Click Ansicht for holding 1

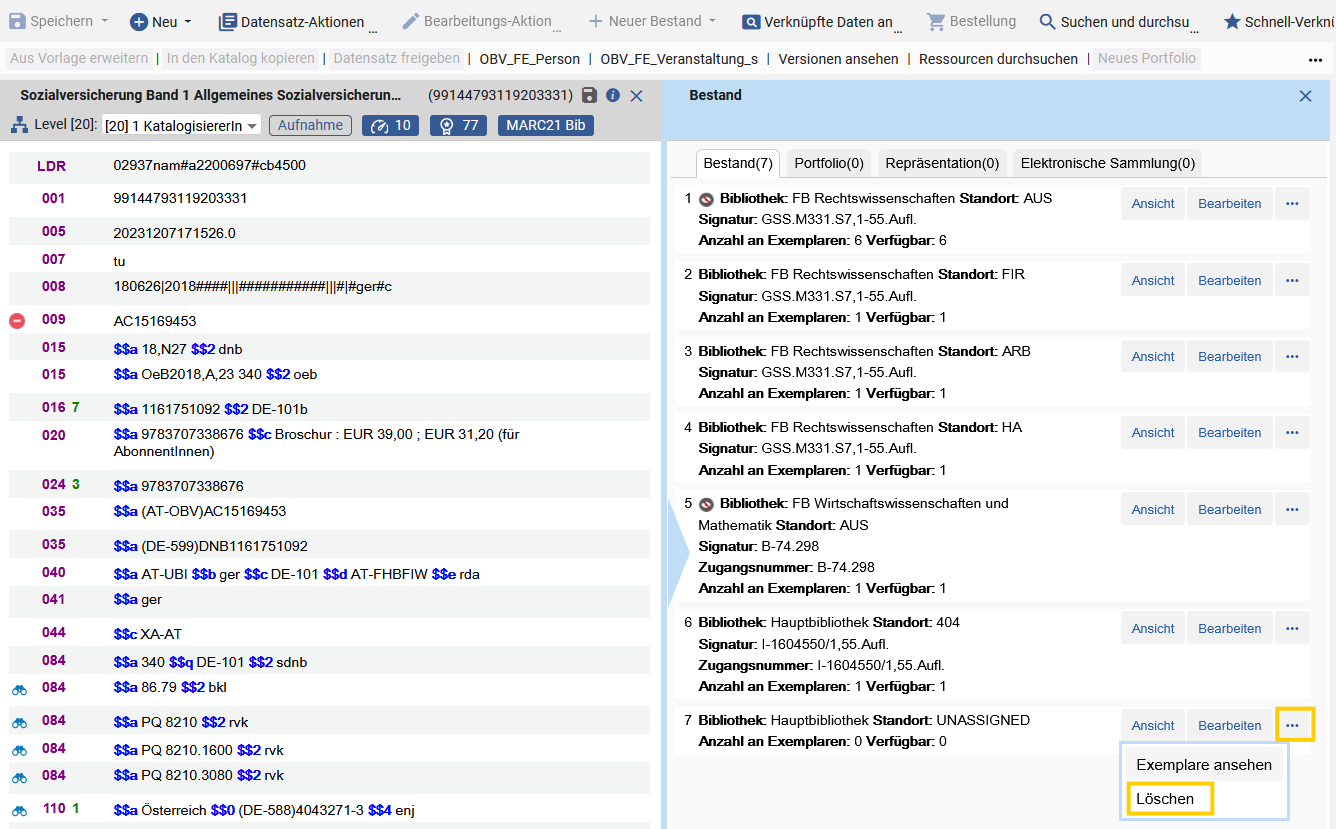point(1153,203)
